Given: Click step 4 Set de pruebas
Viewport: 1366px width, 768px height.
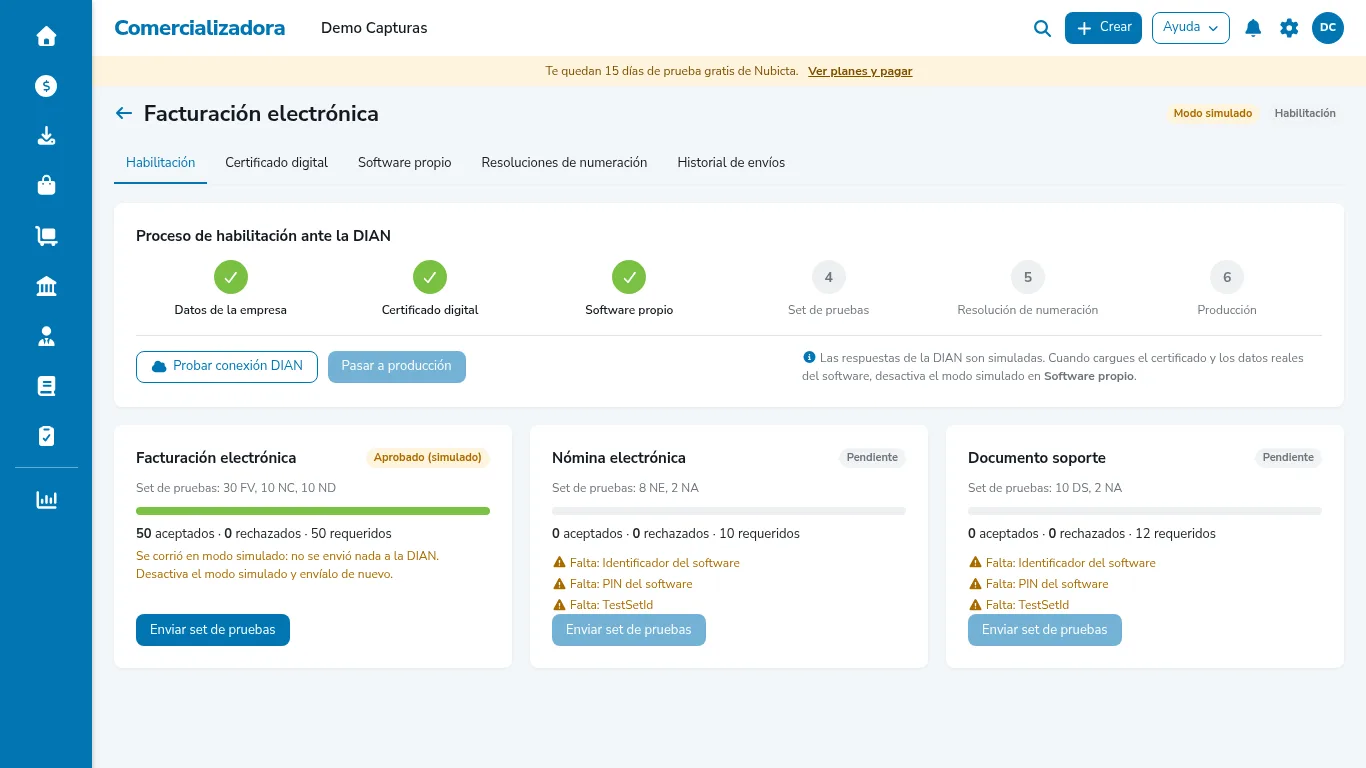Looking at the screenshot, I should click(x=828, y=288).
